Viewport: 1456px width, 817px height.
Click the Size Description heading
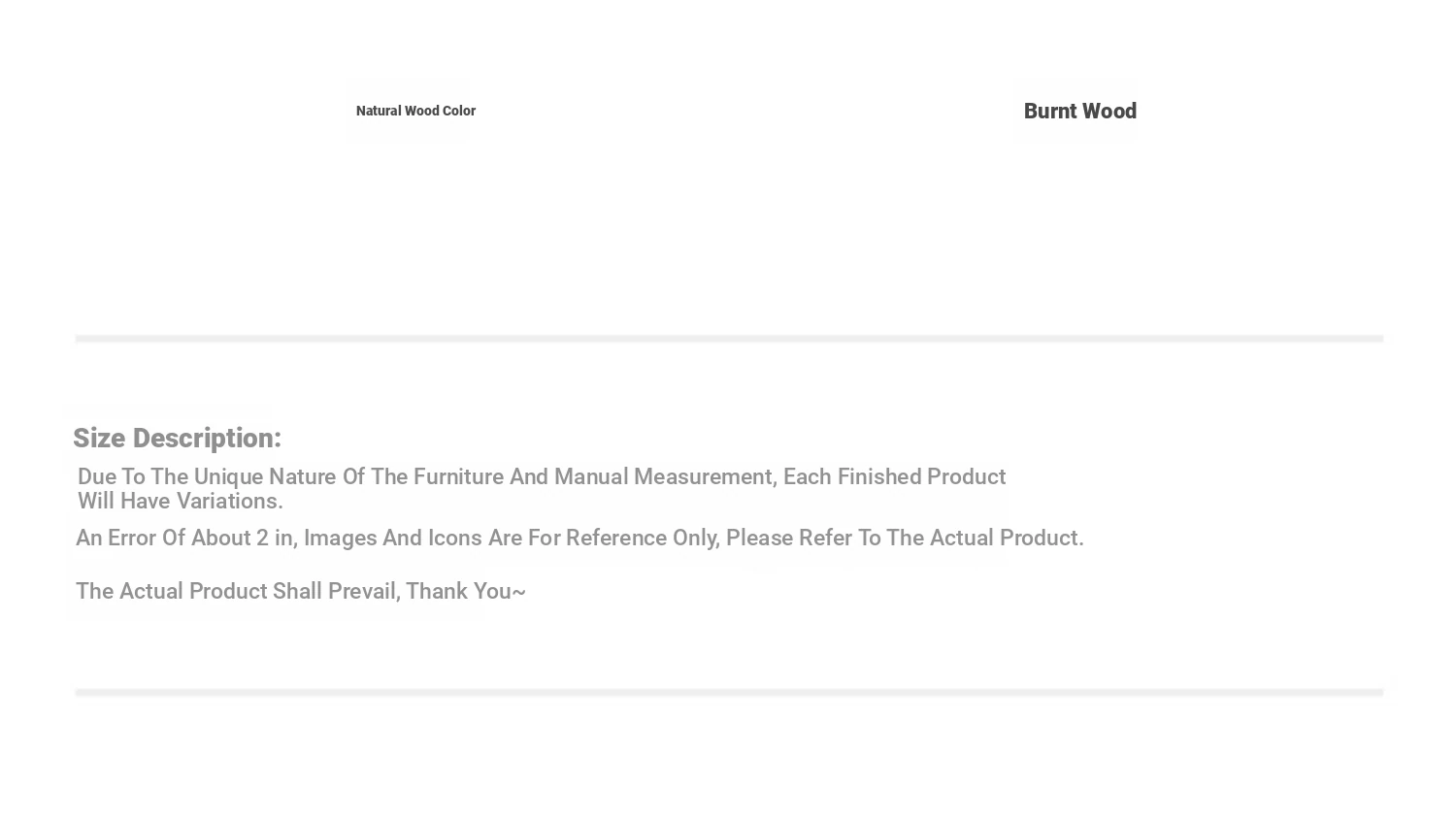pyautogui.click(x=177, y=439)
